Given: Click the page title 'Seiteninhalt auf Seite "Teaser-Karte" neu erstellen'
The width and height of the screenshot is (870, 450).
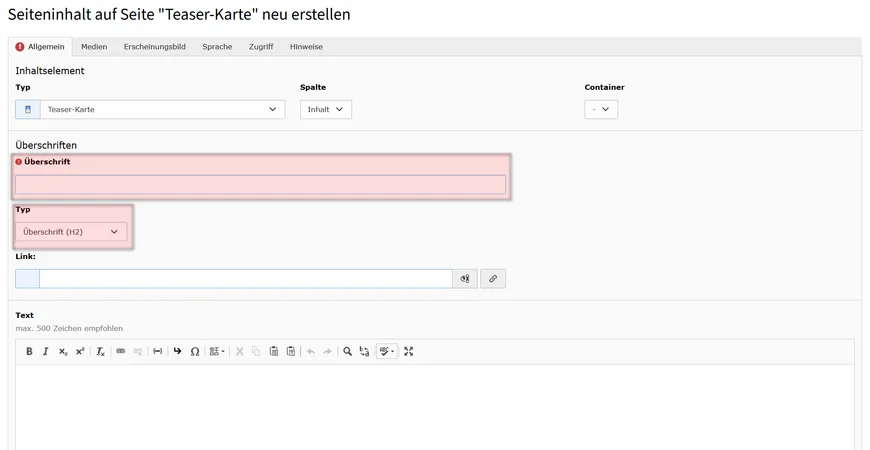Looking at the screenshot, I should [179, 14].
